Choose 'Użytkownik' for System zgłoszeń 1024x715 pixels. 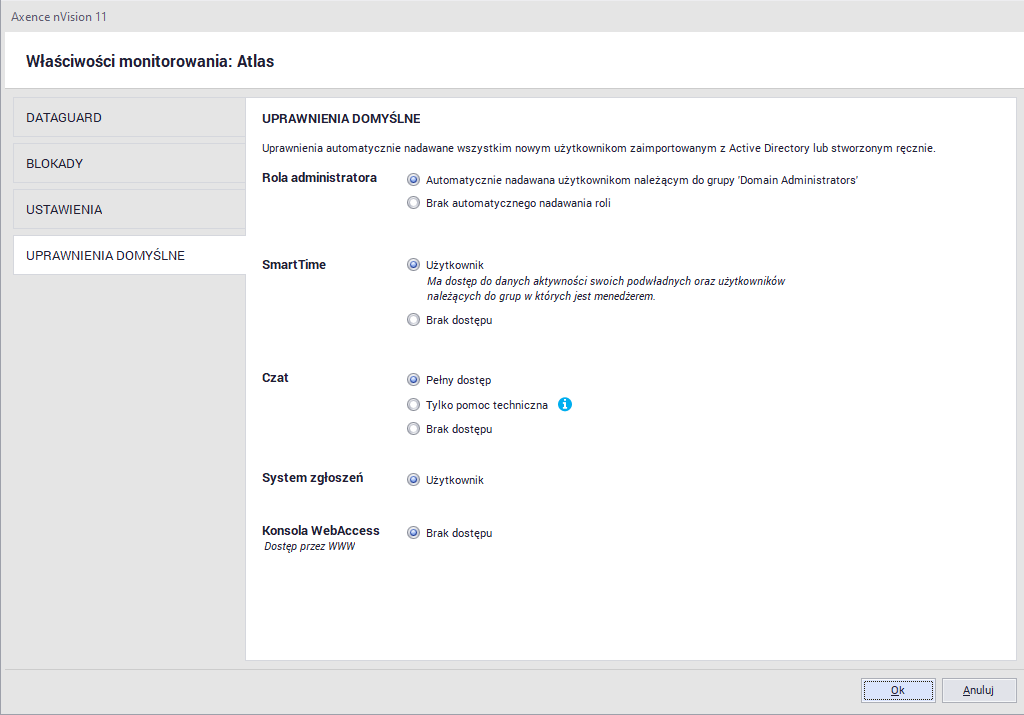[413, 479]
